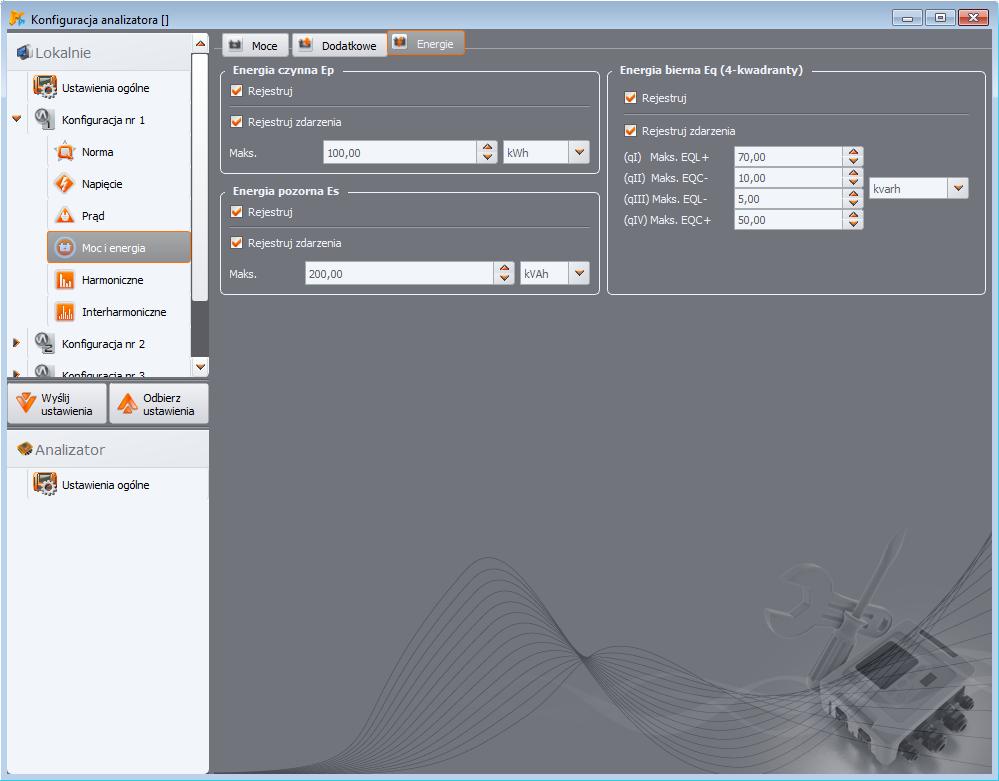Click the Moc i energia icon
This screenshot has height=781, width=999.
click(64, 247)
